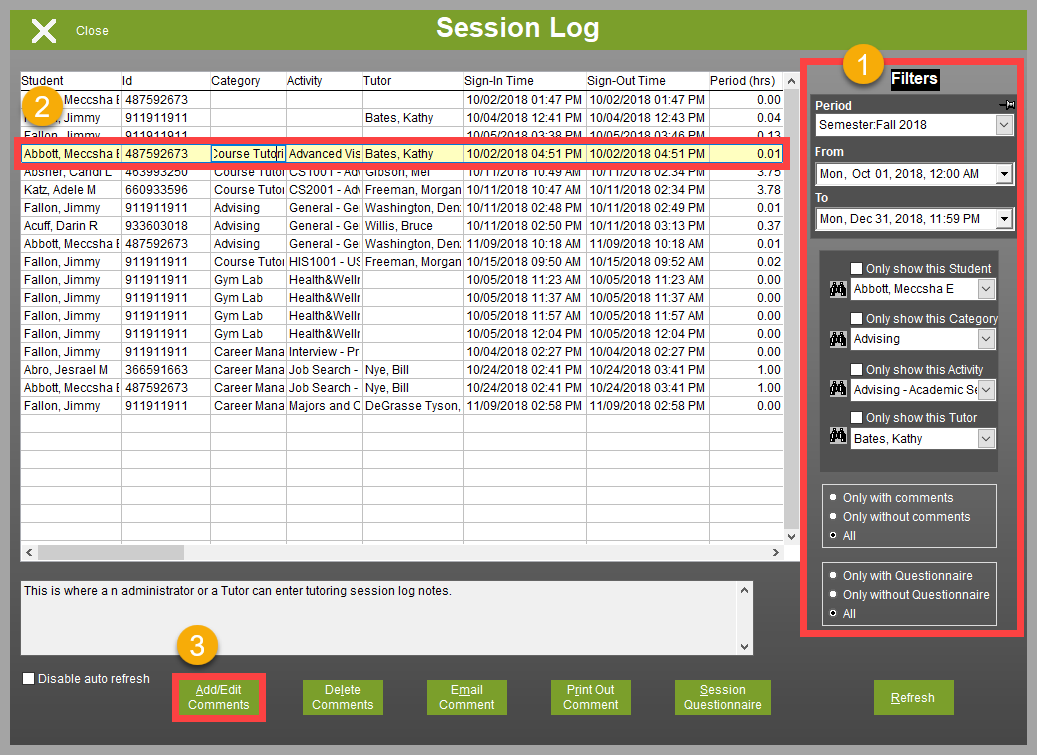Click table scroll up arrow
1037x755 pixels.
(791, 81)
